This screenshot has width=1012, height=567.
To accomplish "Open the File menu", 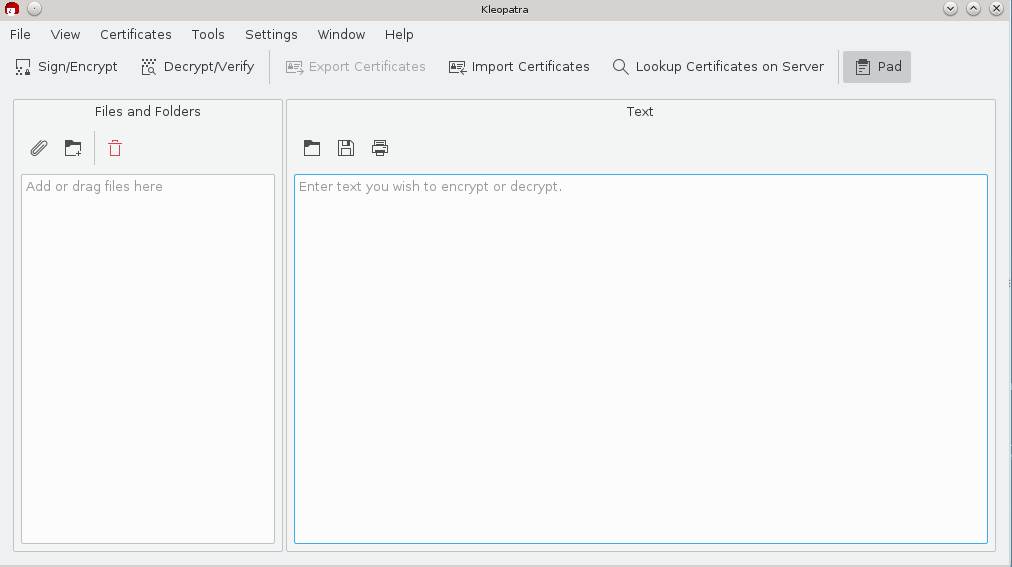I will [x=20, y=34].
